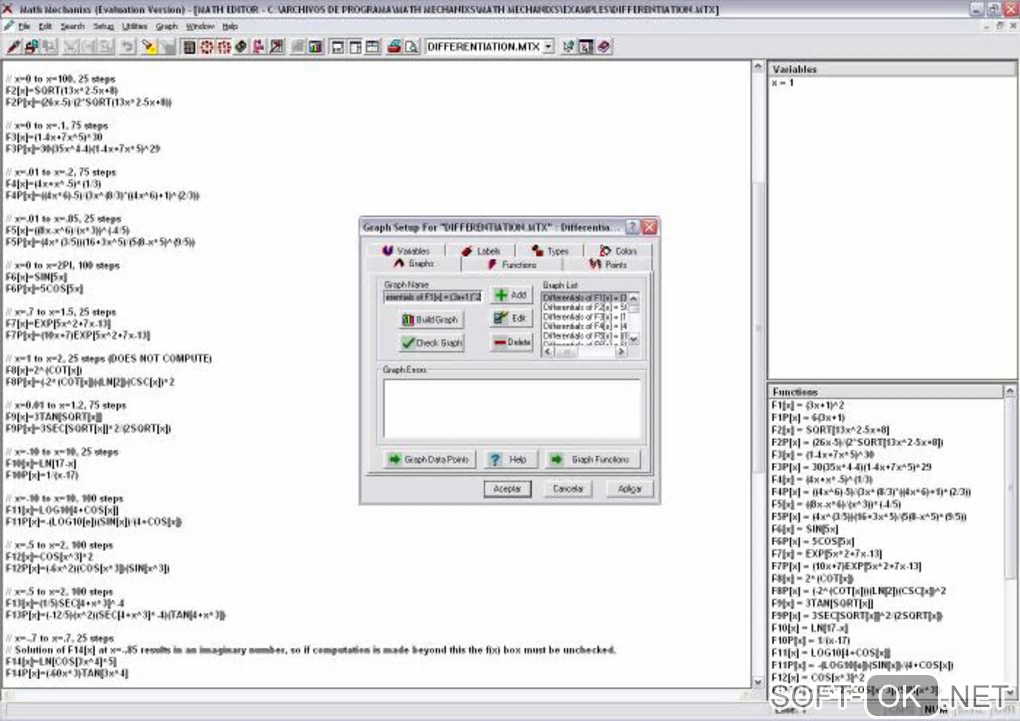Click the Graph Functions button
The height and width of the screenshot is (721, 1020).
pos(592,459)
